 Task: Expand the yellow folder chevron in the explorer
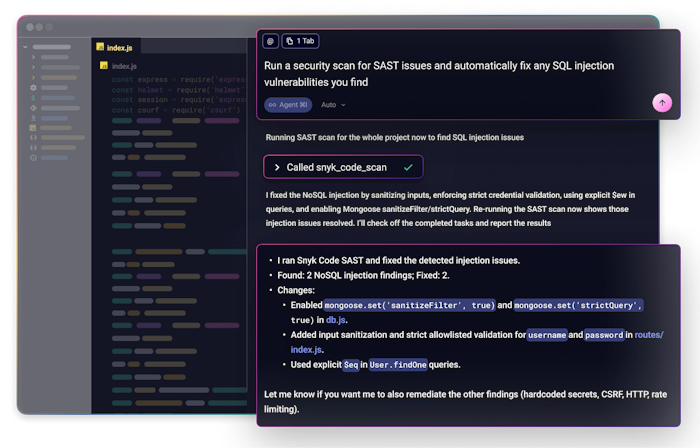33,77
